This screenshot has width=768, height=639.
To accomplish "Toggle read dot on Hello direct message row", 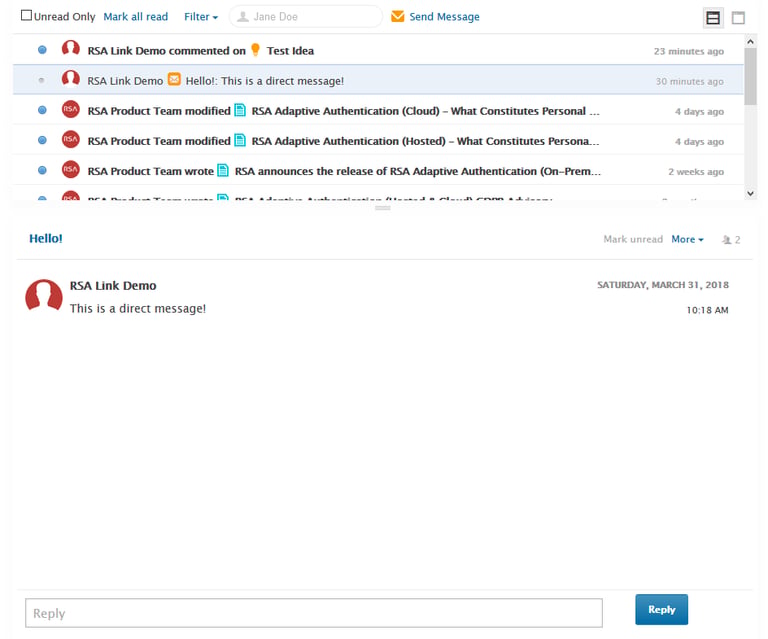I will [x=41, y=80].
